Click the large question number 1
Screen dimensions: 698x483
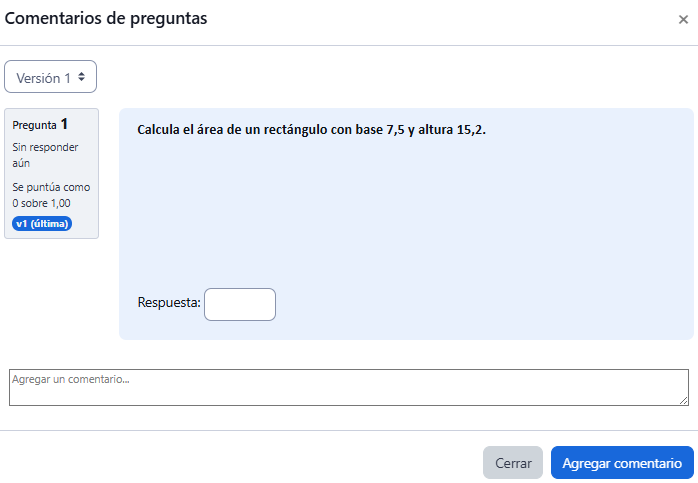(x=65, y=124)
